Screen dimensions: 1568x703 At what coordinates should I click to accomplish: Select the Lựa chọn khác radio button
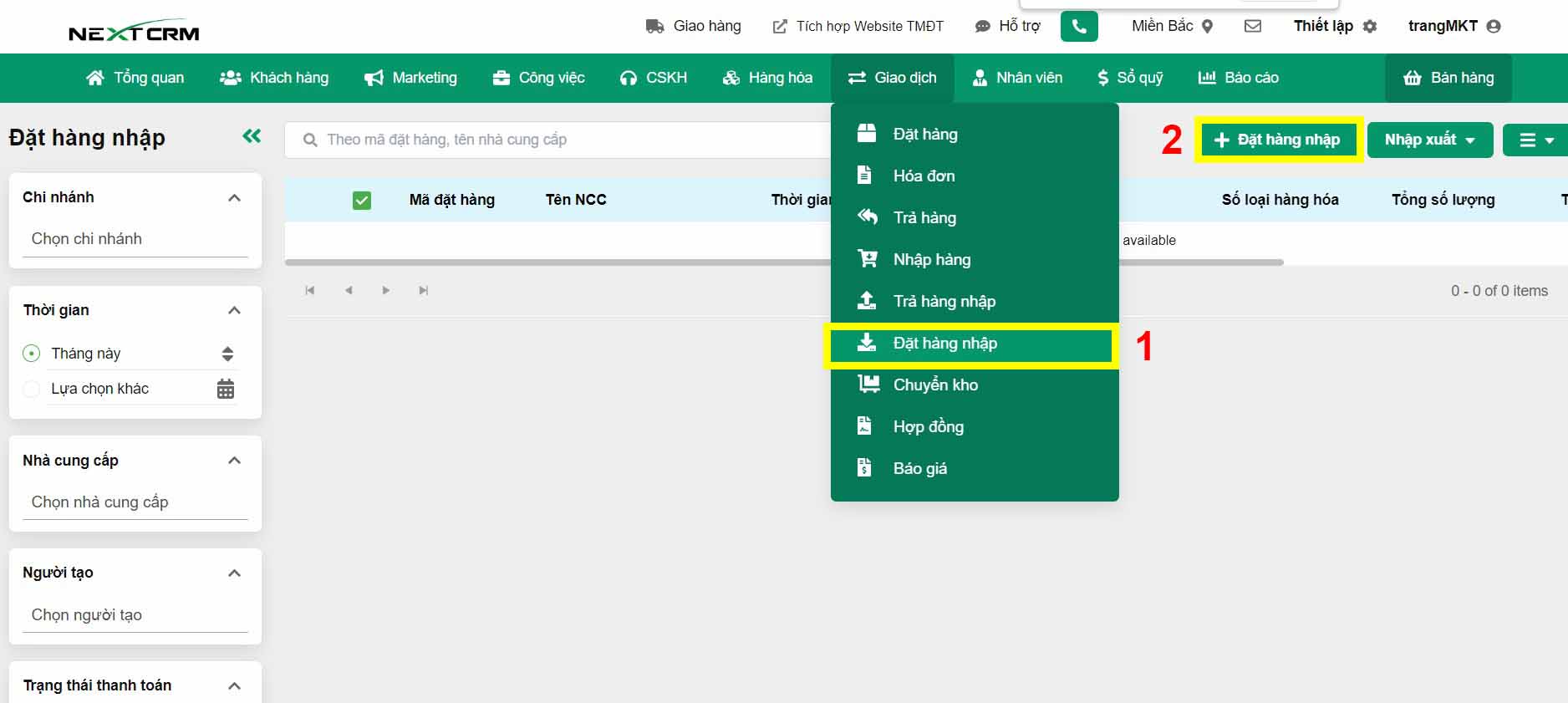32,389
